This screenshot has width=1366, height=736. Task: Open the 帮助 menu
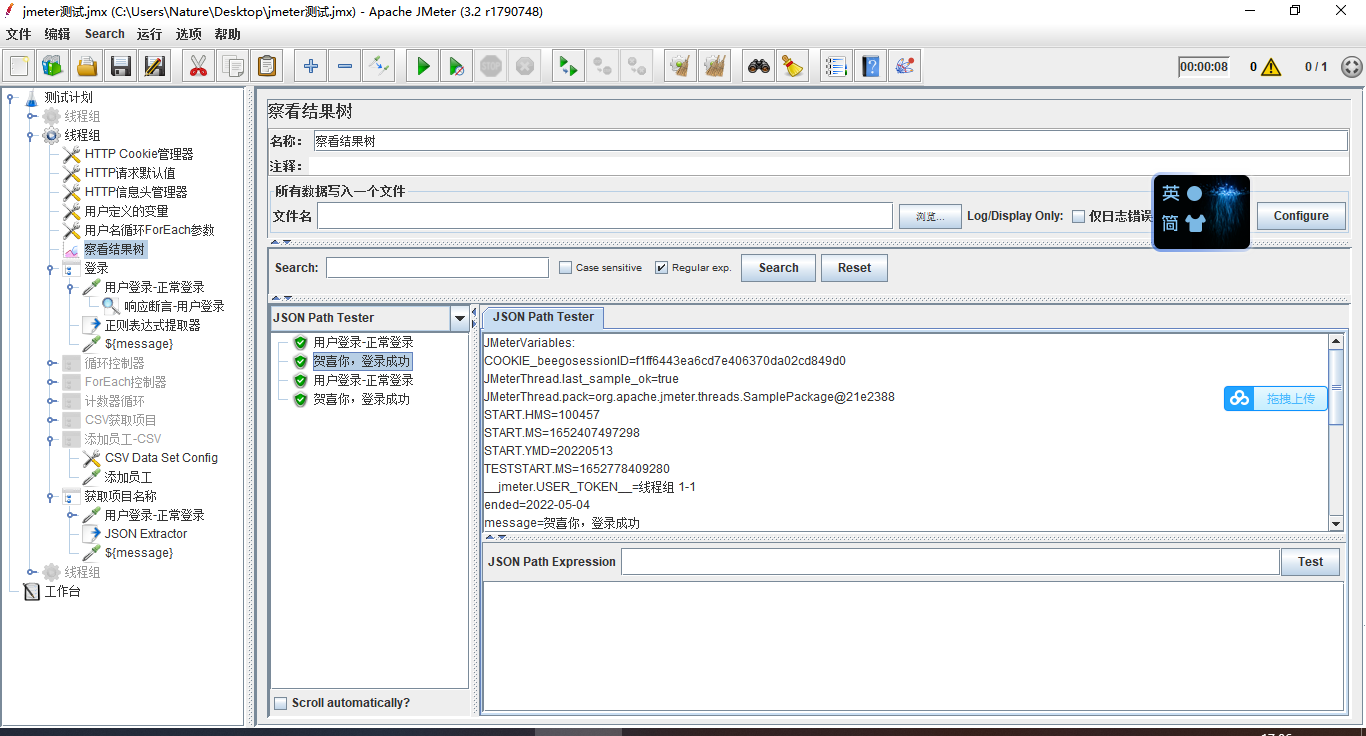(227, 34)
